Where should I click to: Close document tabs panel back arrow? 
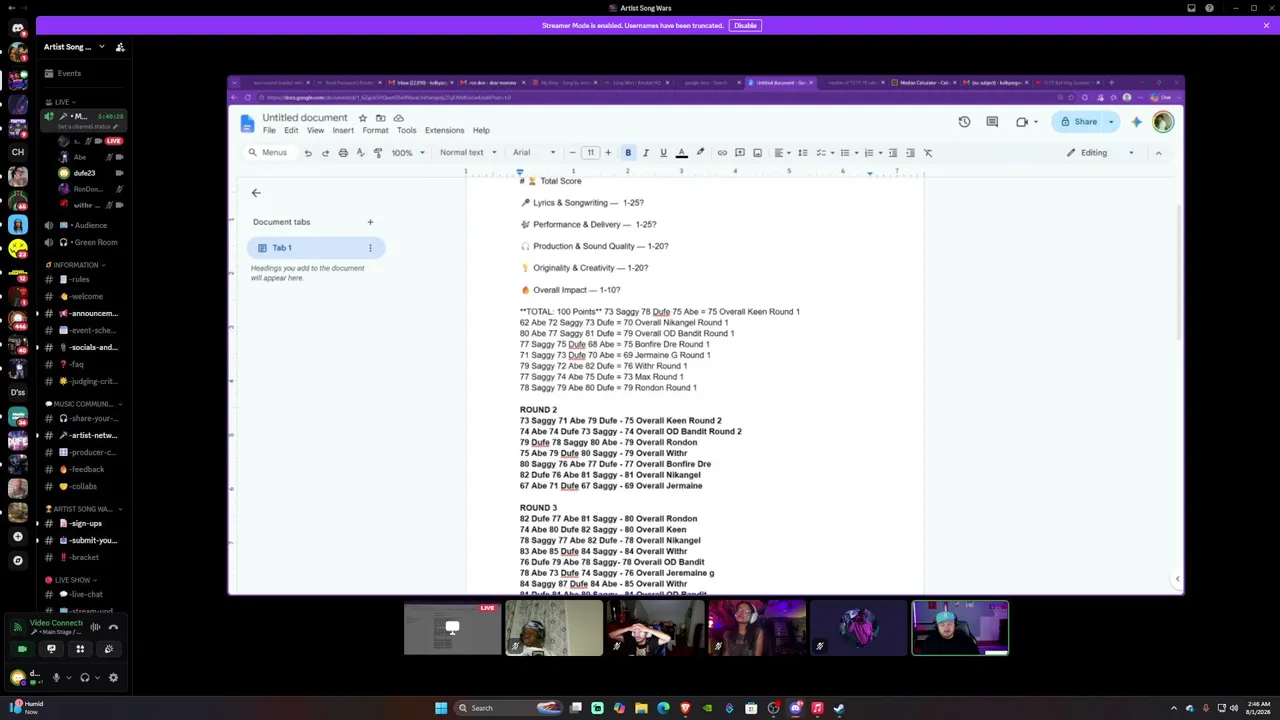(256, 193)
